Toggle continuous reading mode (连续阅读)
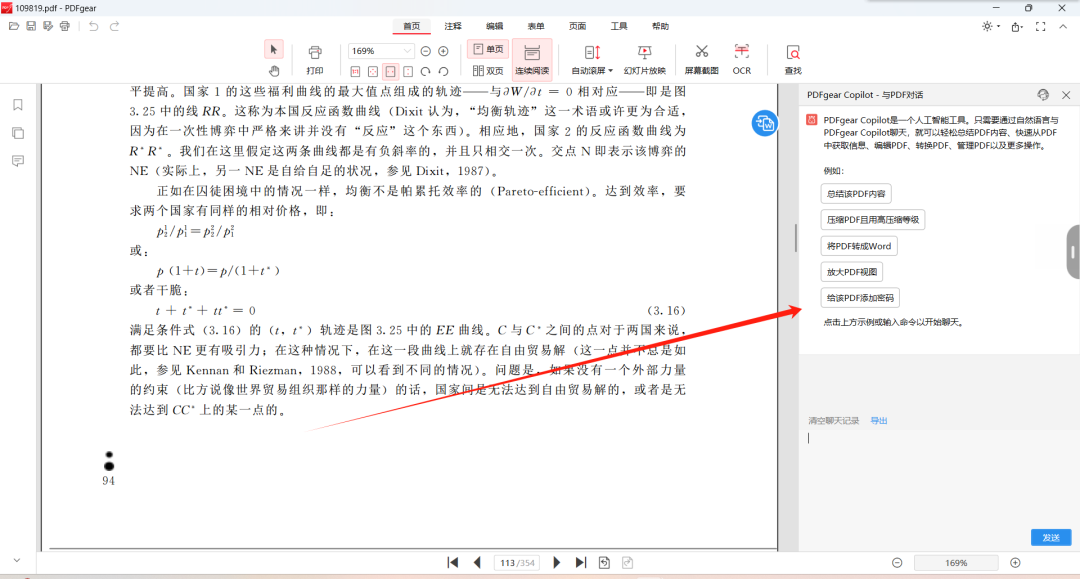Screen dimensions: 1080x579 pyautogui.click(x=532, y=58)
